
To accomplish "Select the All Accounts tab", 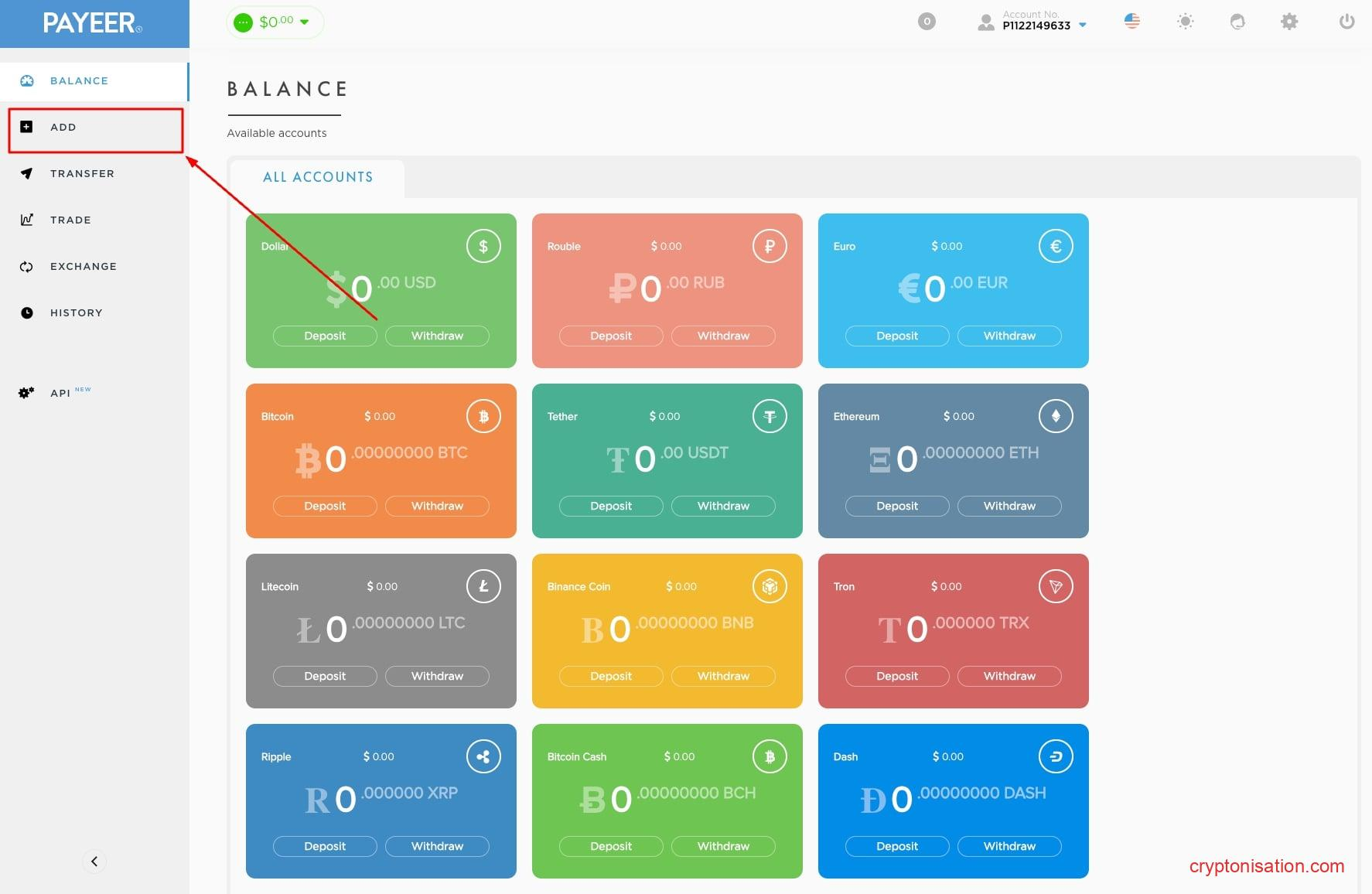I will coord(318,177).
